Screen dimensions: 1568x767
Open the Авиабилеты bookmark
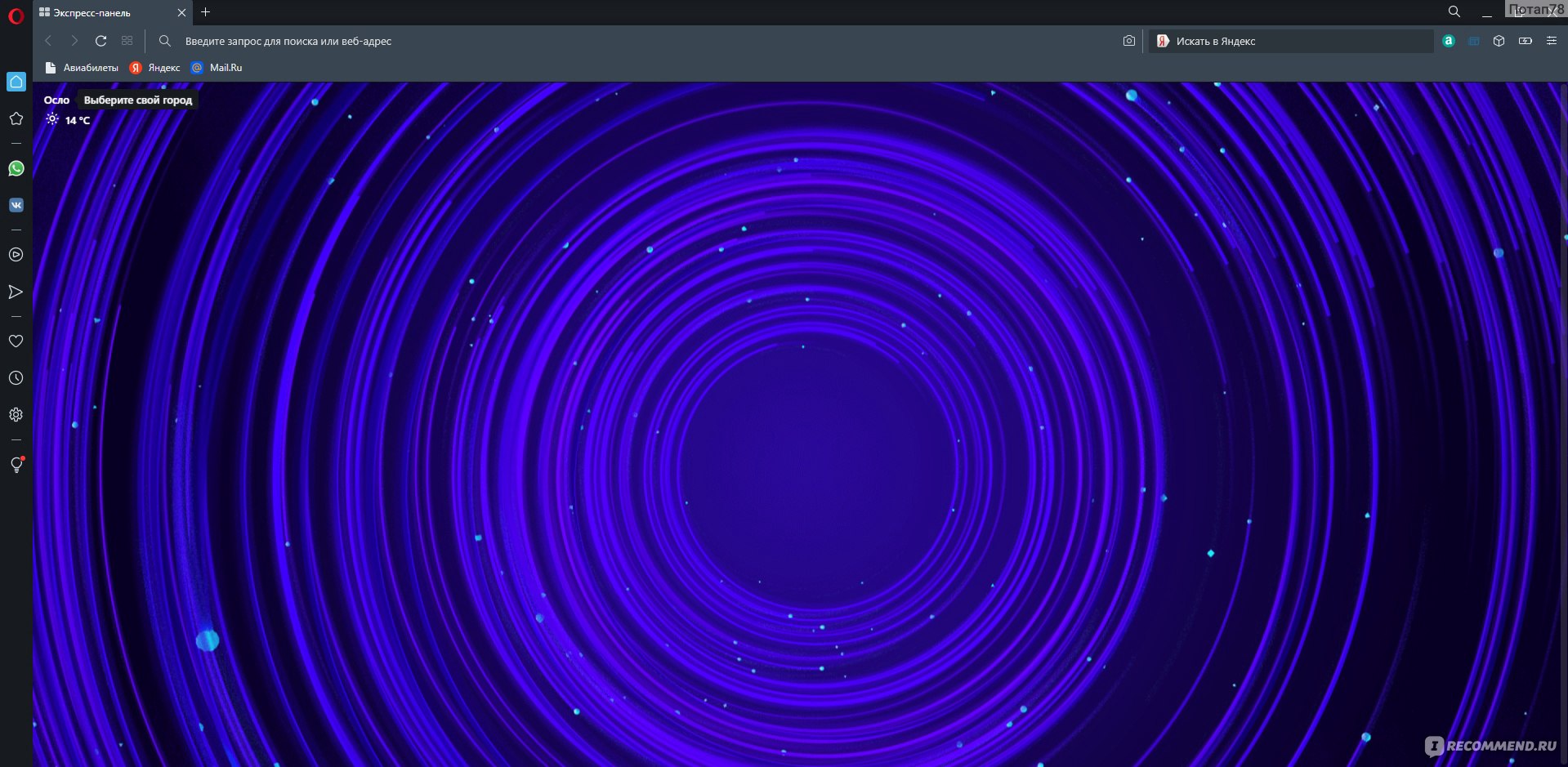click(82, 68)
